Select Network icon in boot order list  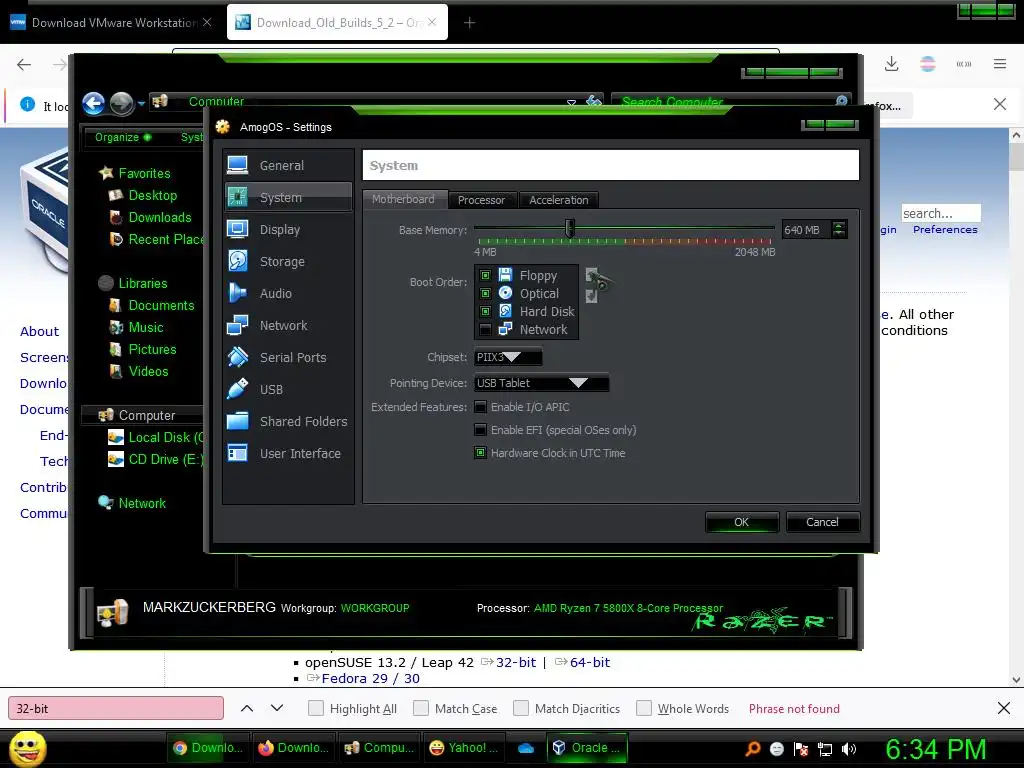tap(505, 329)
